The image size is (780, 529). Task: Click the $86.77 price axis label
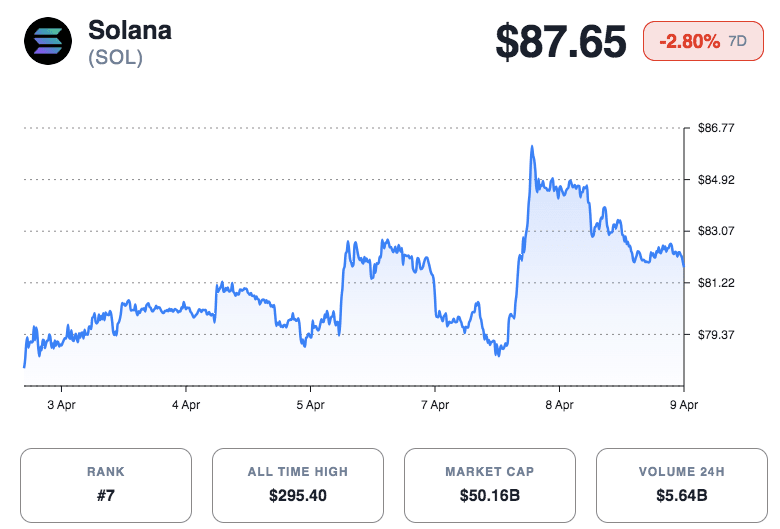tap(716, 128)
